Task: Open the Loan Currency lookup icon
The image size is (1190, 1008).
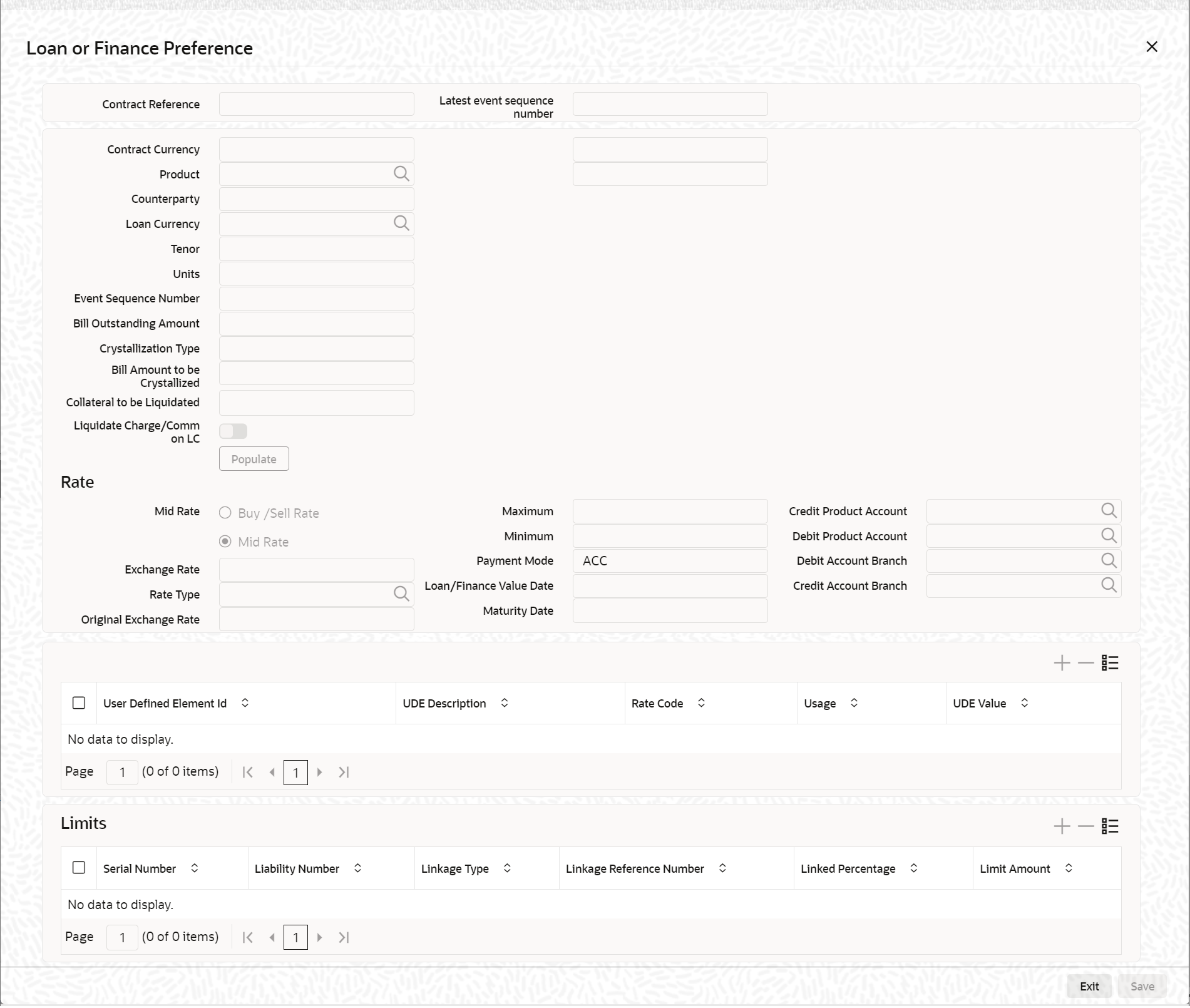Action: pyautogui.click(x=401, y=224)
